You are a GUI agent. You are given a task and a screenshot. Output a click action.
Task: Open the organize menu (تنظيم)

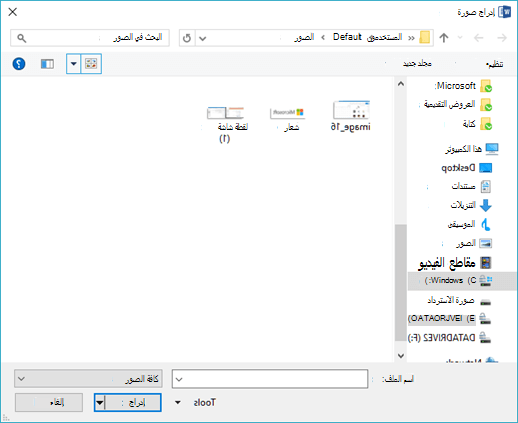[x=495, y=64]
